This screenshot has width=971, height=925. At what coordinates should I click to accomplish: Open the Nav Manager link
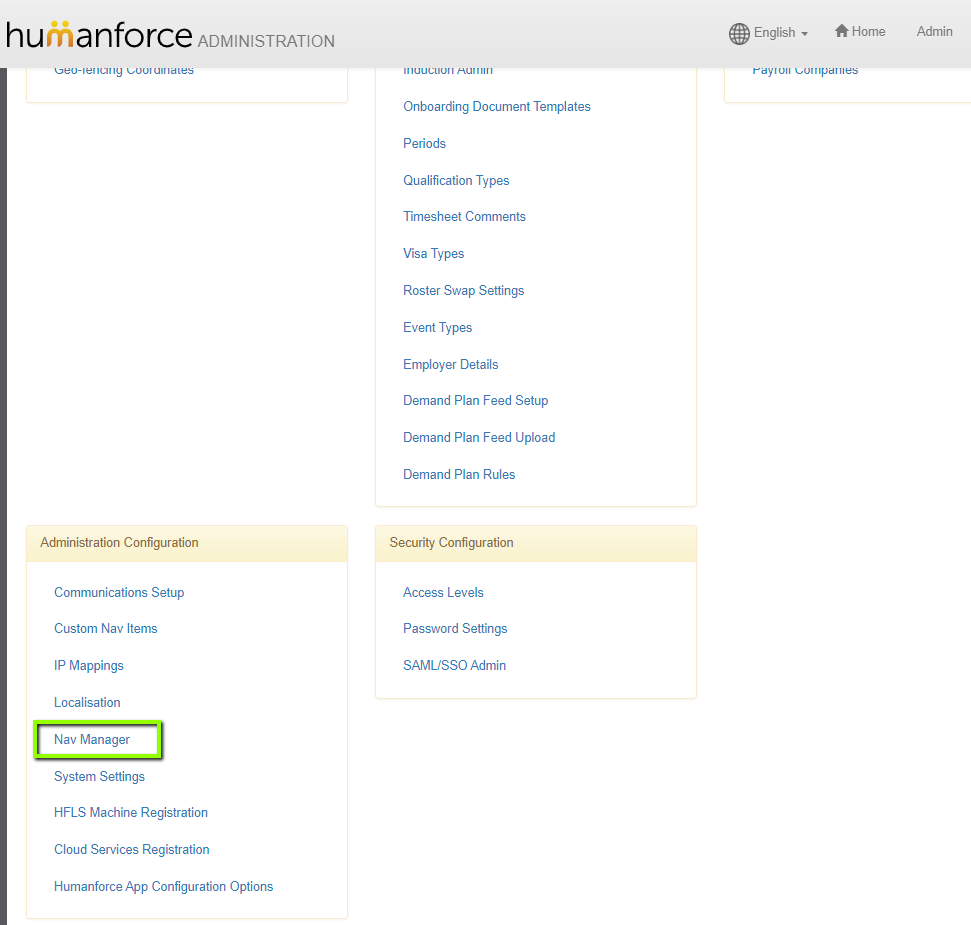pyautogui.click(x=92, y=740)
